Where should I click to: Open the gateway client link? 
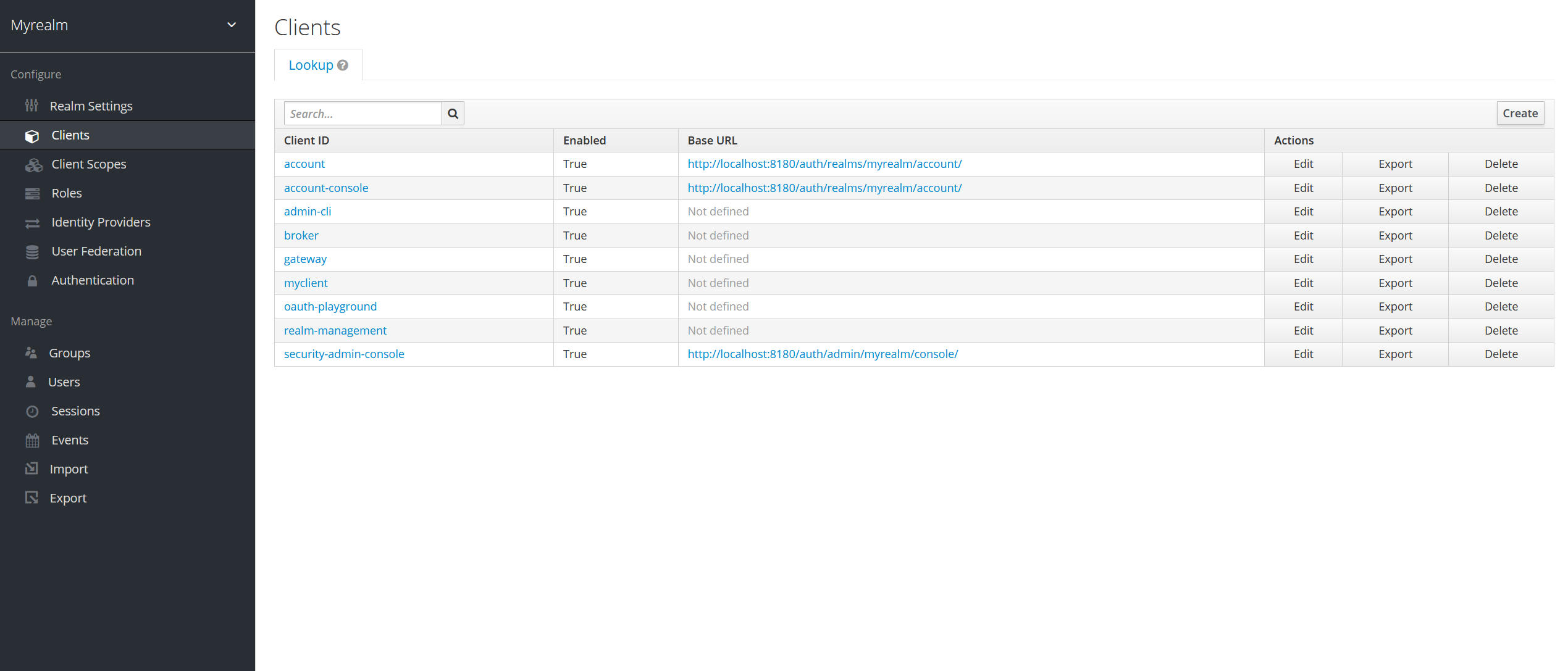point(305,259)
